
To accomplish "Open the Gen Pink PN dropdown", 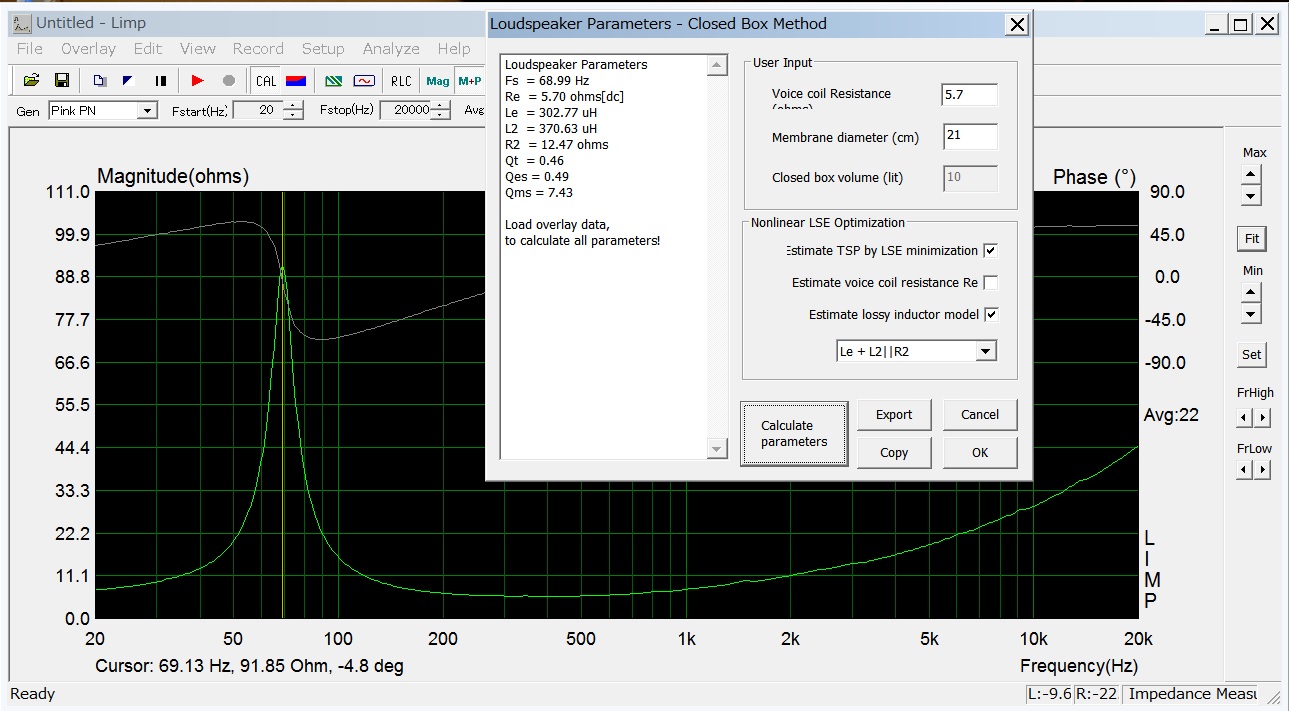I will pyautogui.click(x=148, y=111).
